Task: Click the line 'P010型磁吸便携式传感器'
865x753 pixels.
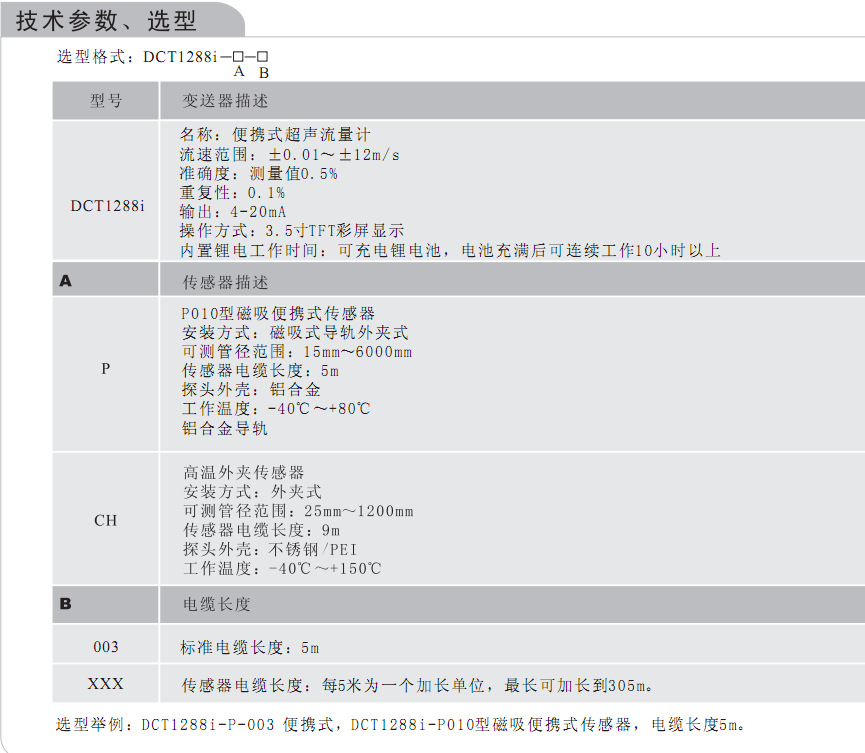Action: [x=278, y=314]
